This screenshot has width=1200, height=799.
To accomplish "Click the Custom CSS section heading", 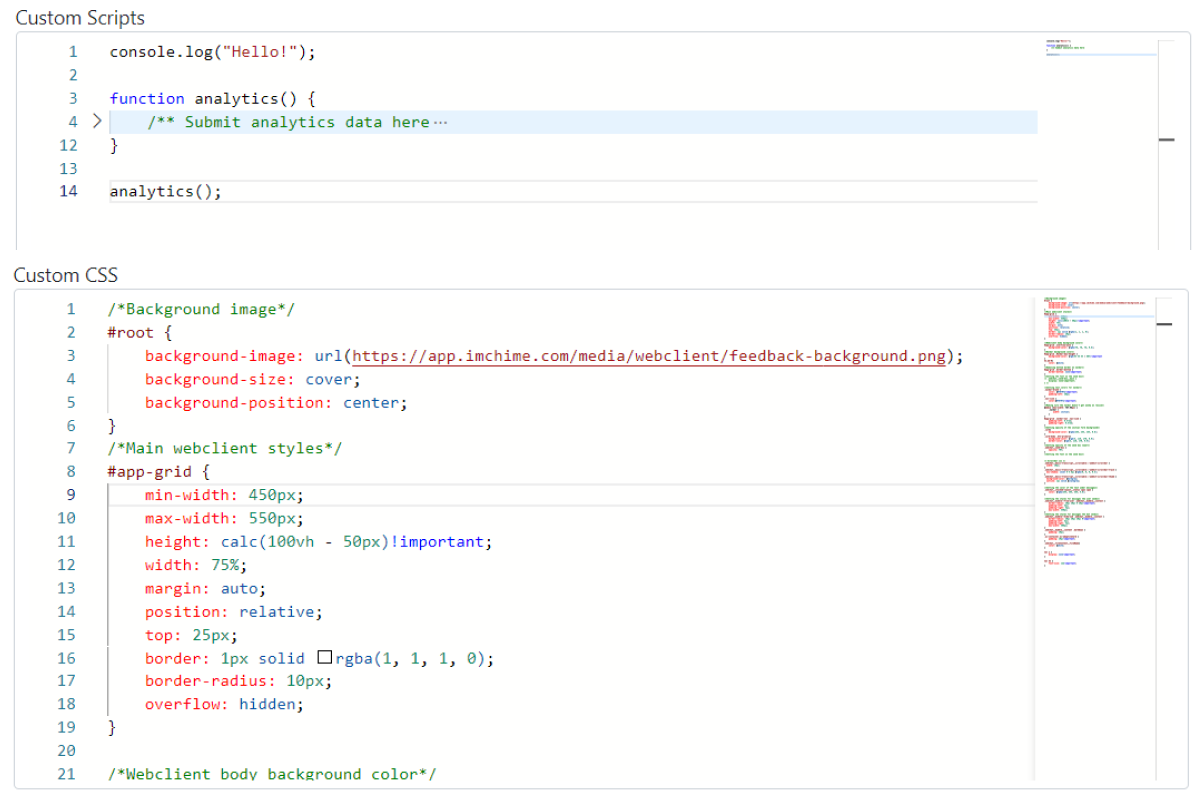I will (66, 274).
